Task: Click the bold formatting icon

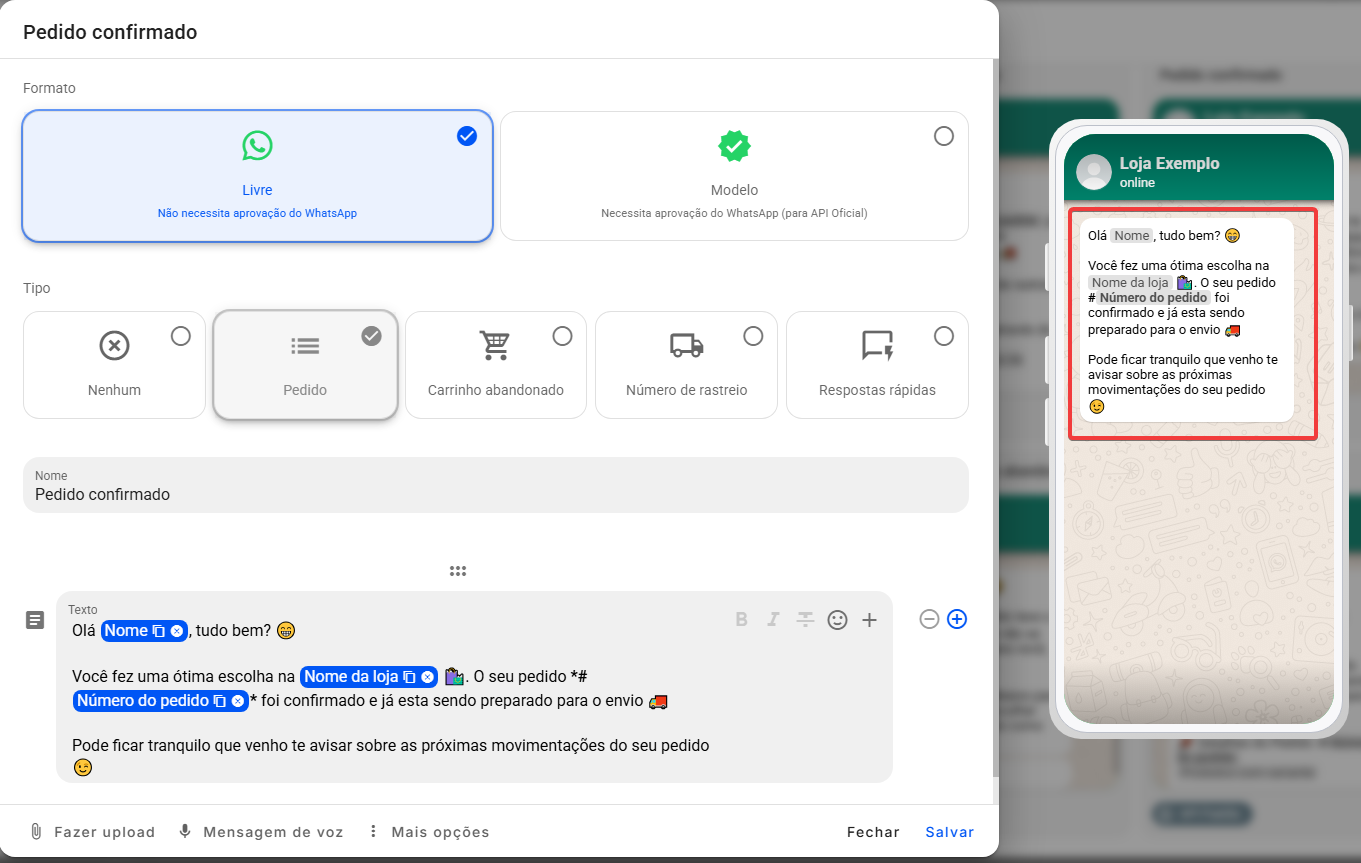Action: [x=742, y=619]
